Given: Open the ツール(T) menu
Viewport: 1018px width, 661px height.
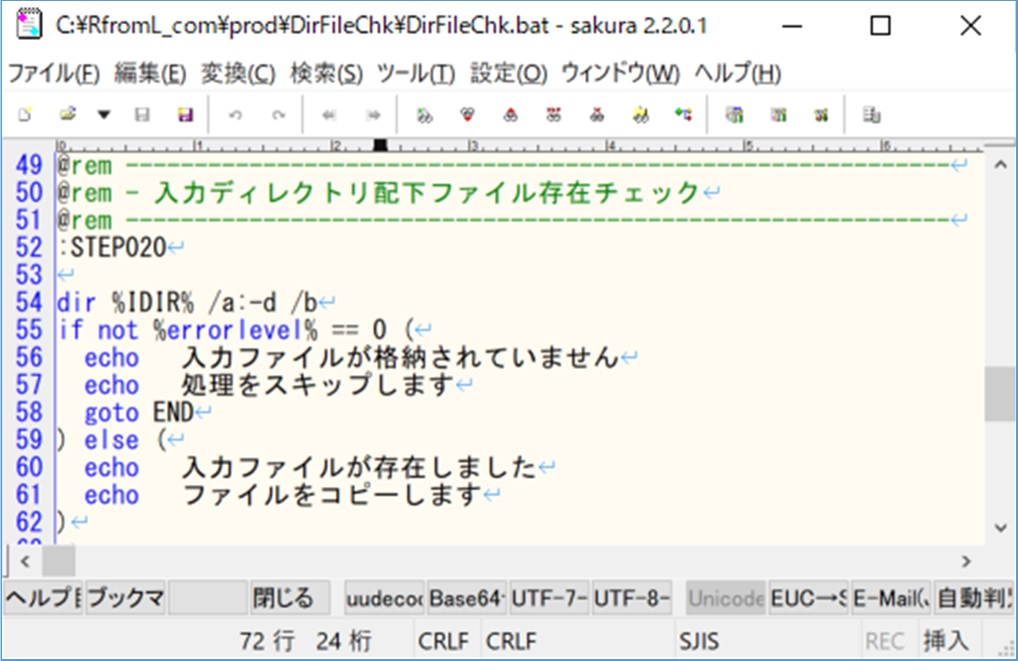Looking at the screenshot, I should coord(416,73).
